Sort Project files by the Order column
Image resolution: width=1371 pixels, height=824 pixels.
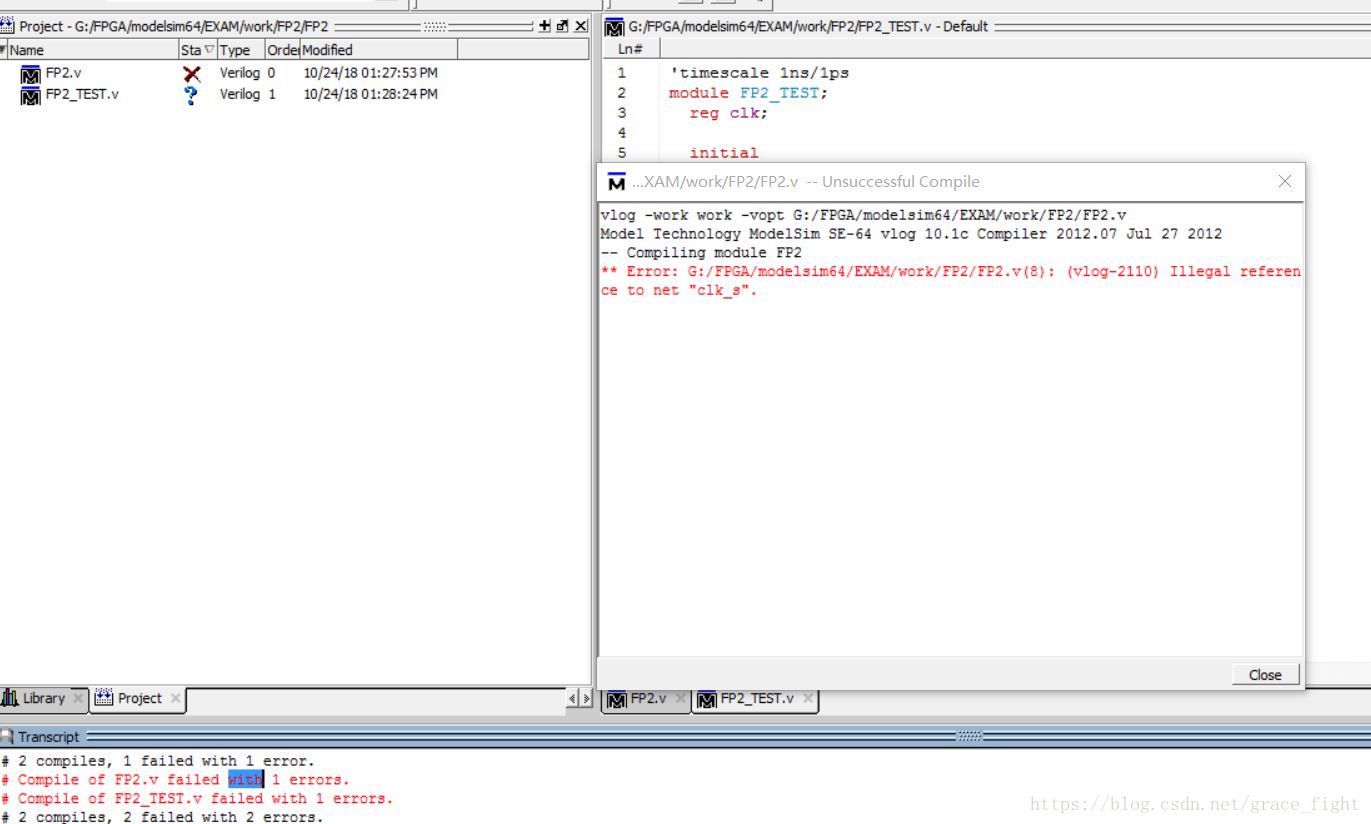point(282,49)
